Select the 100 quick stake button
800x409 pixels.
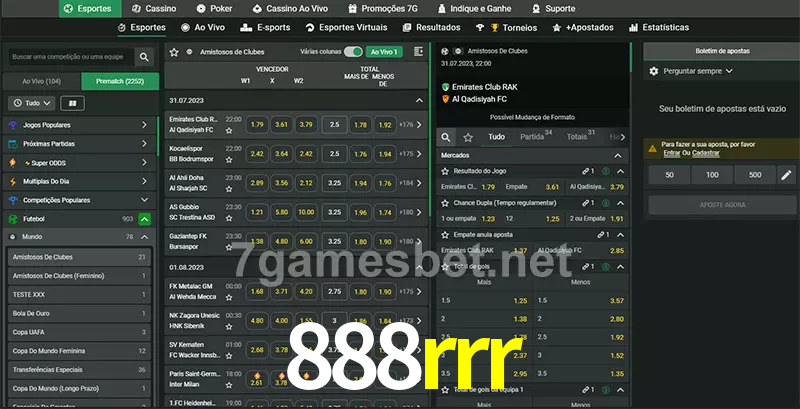711,175
